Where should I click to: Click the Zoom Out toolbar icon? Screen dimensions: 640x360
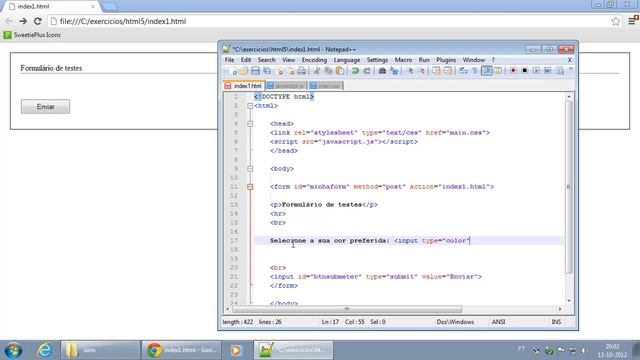(422, 71)
